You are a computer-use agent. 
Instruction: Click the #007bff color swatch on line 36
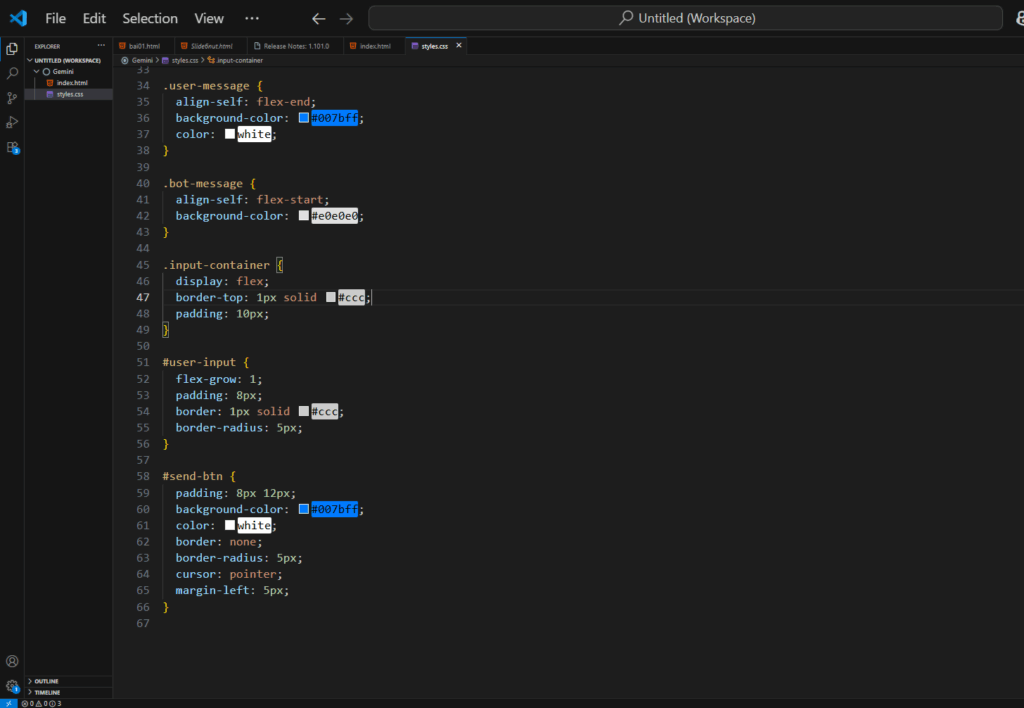coord(304,118)
